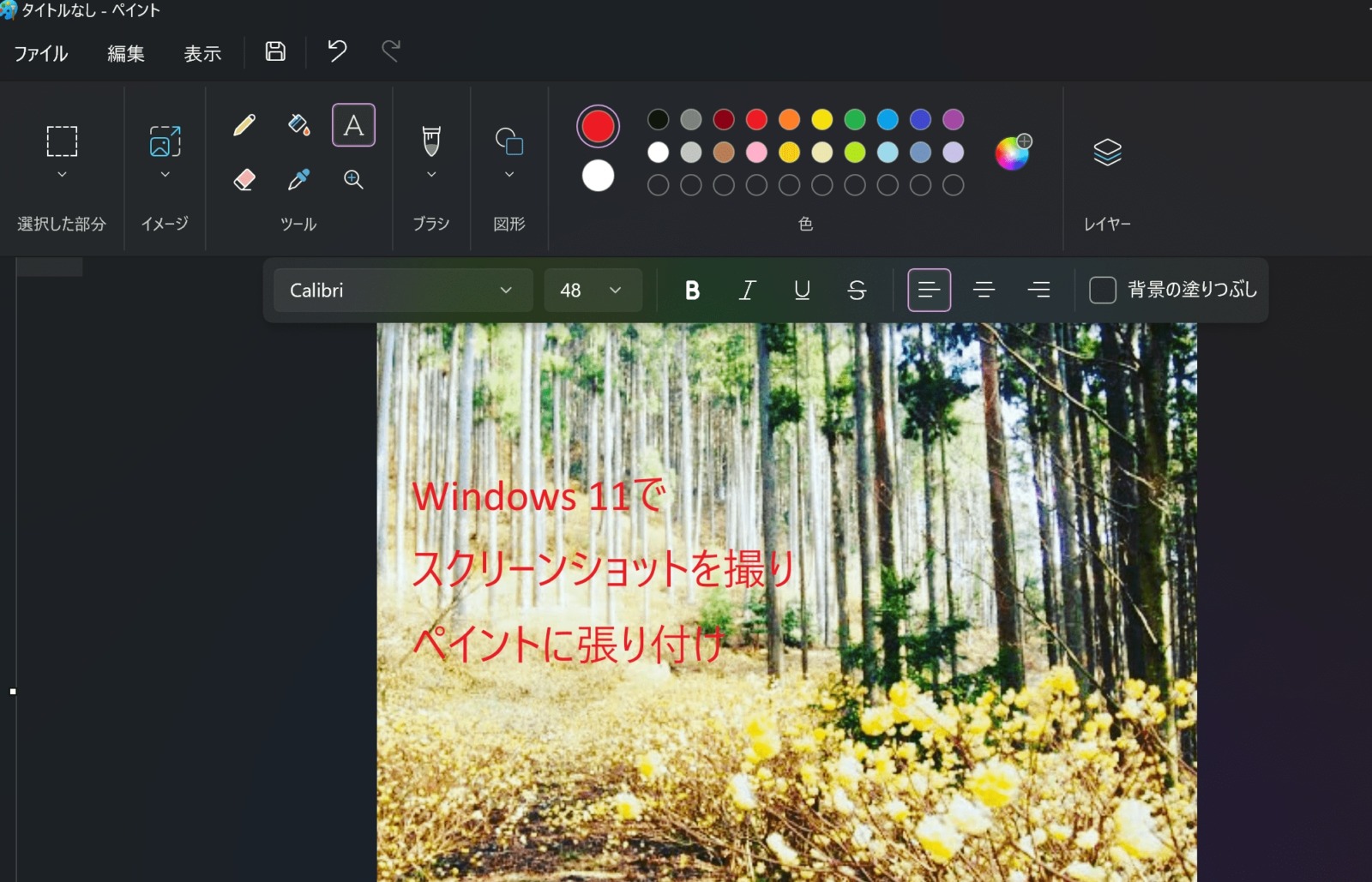Redo the action
The width and height of the screenshot is (1372, 882).
(x=391, y=51)
